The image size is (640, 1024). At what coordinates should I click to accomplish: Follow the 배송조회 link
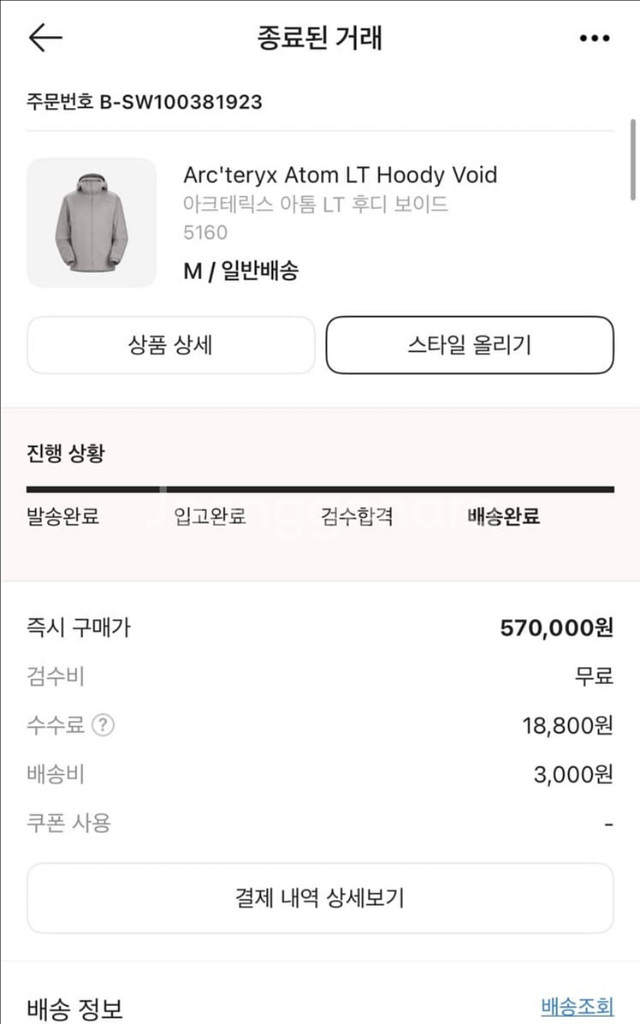(x=577, y=1005)
